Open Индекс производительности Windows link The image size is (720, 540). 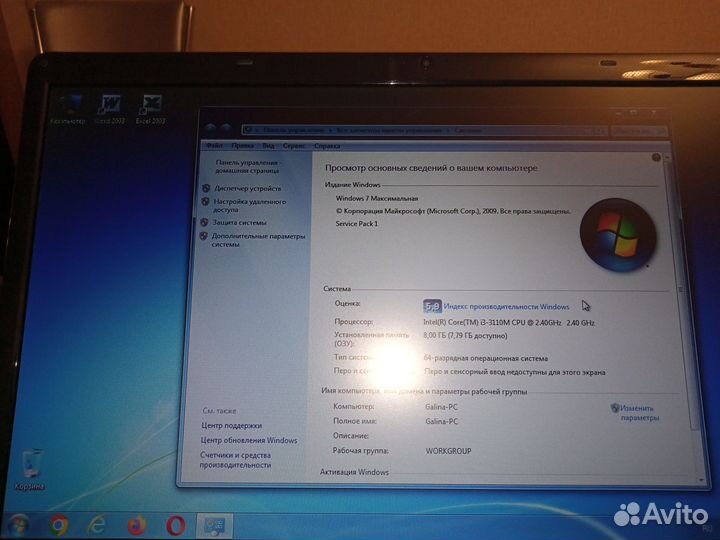506,306
